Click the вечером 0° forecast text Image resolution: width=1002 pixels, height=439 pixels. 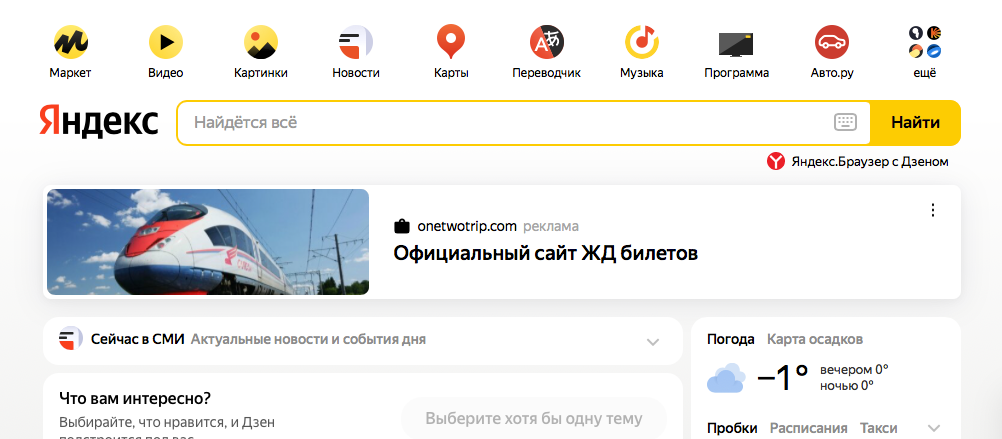(854, 369)
